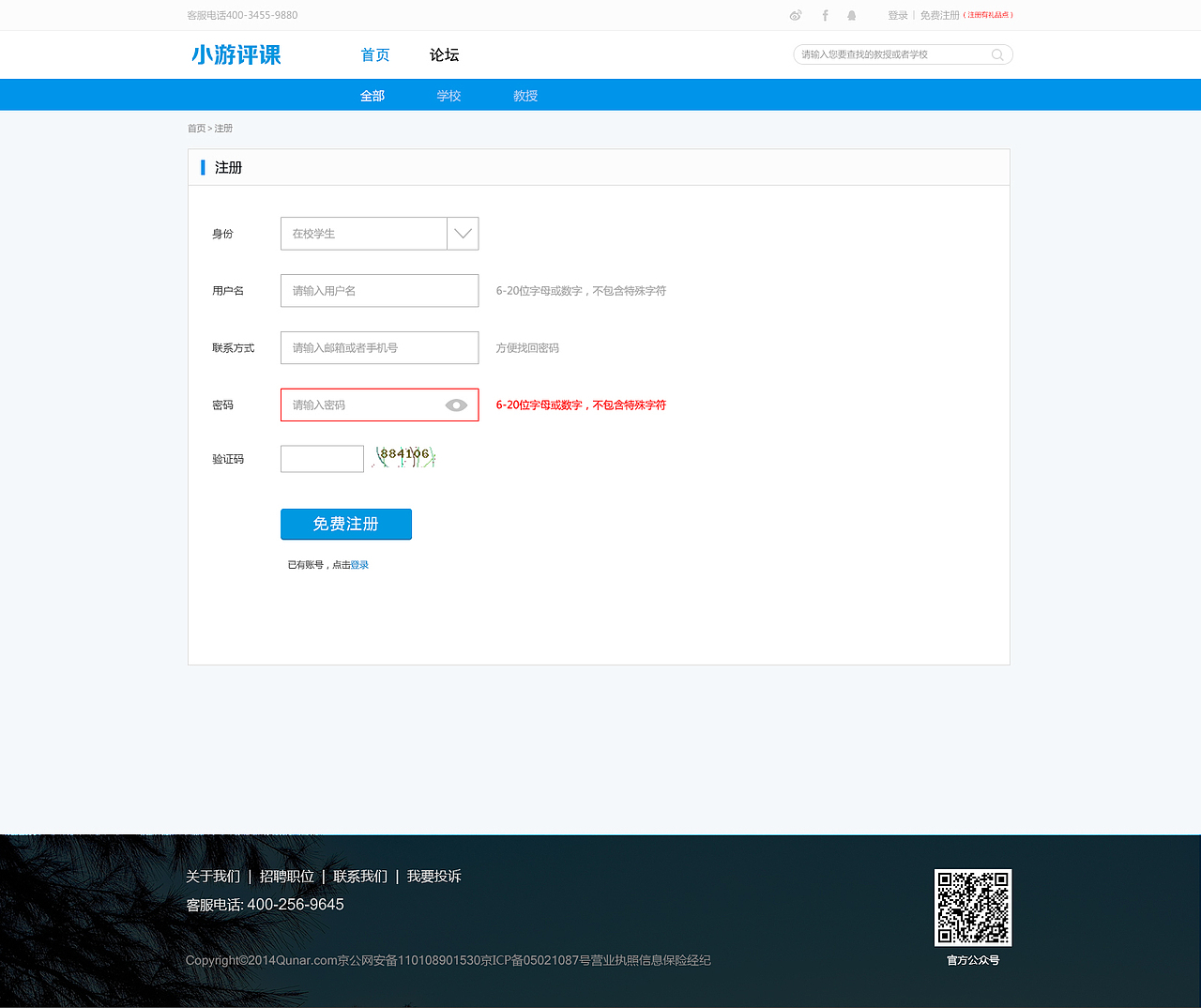
Task: Refresh the captcha code image
Action: 403,457
